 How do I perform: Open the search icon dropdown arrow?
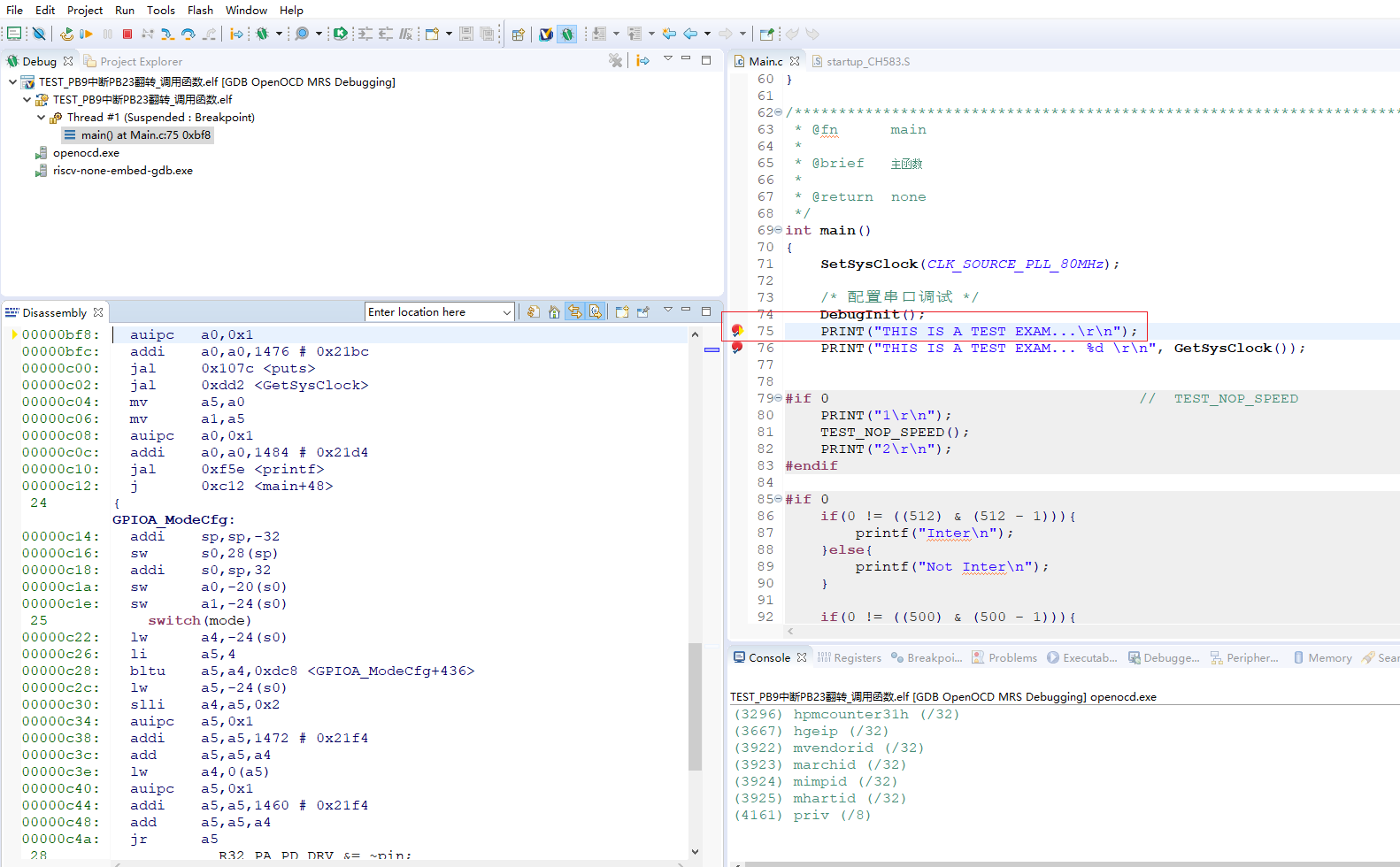pos(319,34)
